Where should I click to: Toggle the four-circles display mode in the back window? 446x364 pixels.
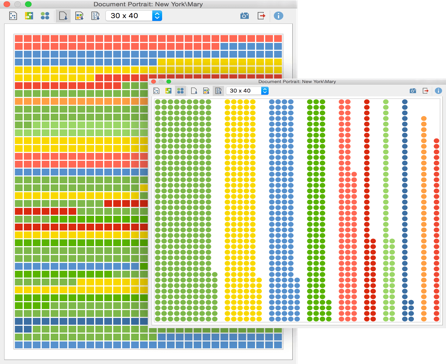[x=45, y=16]
